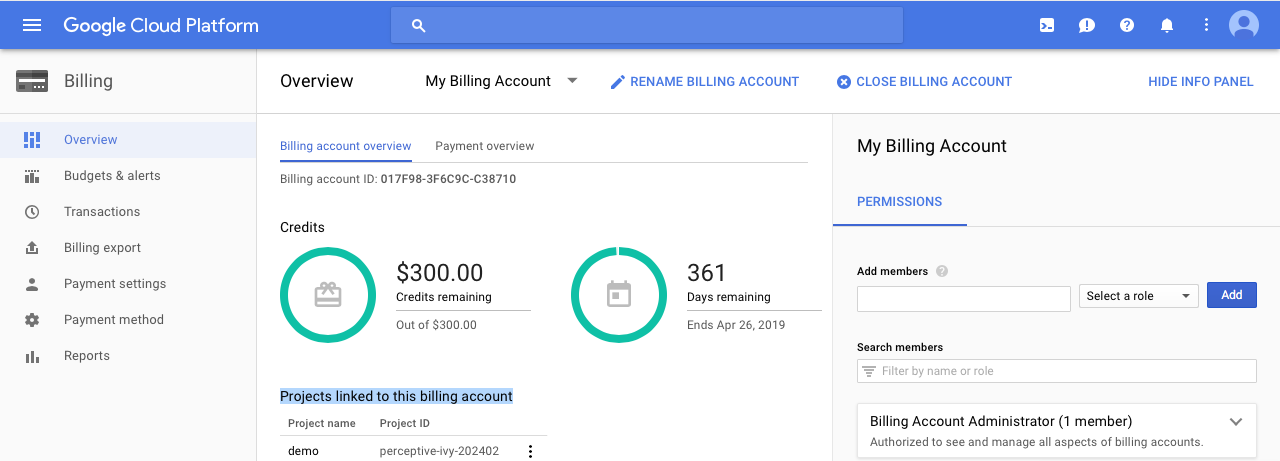The width and height of the screenshot is (1280, 461).
Task: Click the demo project name
Action: pyautogui.click(x=303, y=451)
